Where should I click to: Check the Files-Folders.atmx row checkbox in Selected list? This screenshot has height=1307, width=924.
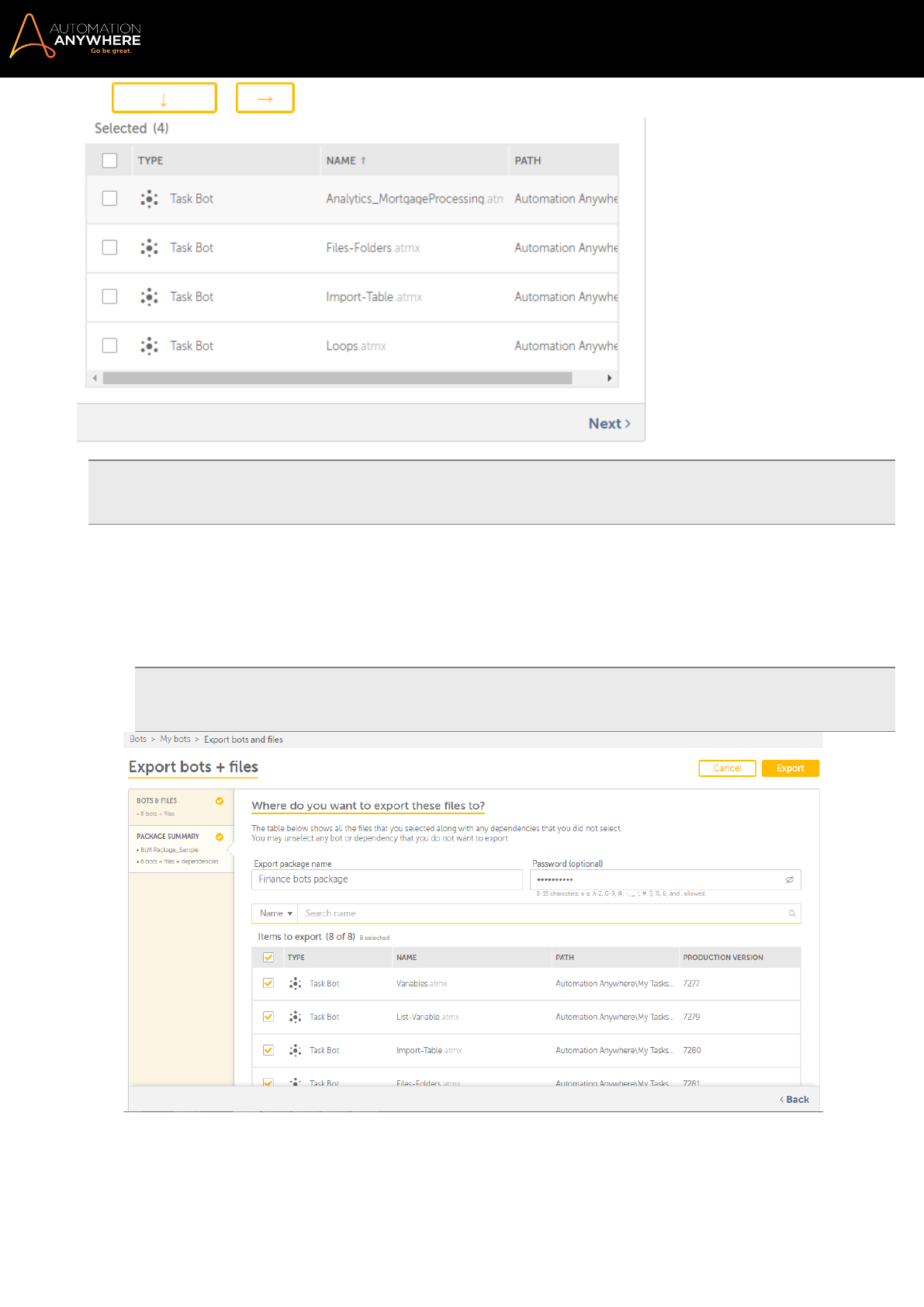pyautogui.click(x=110, y=248)
